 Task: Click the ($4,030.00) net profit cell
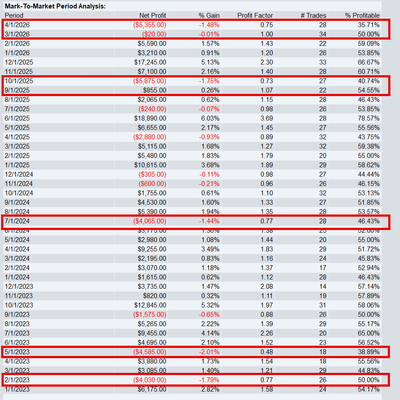(150, 380)
